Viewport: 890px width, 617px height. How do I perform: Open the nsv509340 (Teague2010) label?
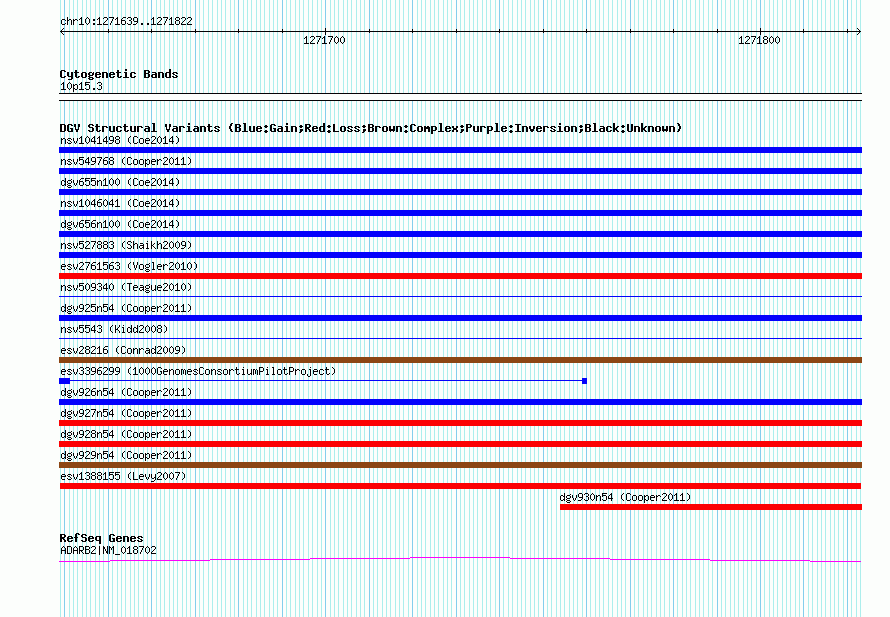tap(126, 287)
